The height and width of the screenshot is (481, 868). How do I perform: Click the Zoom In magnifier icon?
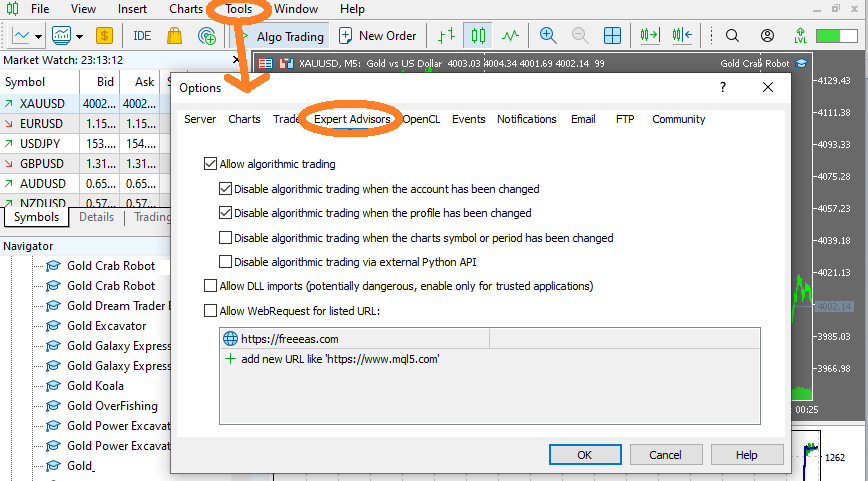pyautogui.click(x=548, y=36)
